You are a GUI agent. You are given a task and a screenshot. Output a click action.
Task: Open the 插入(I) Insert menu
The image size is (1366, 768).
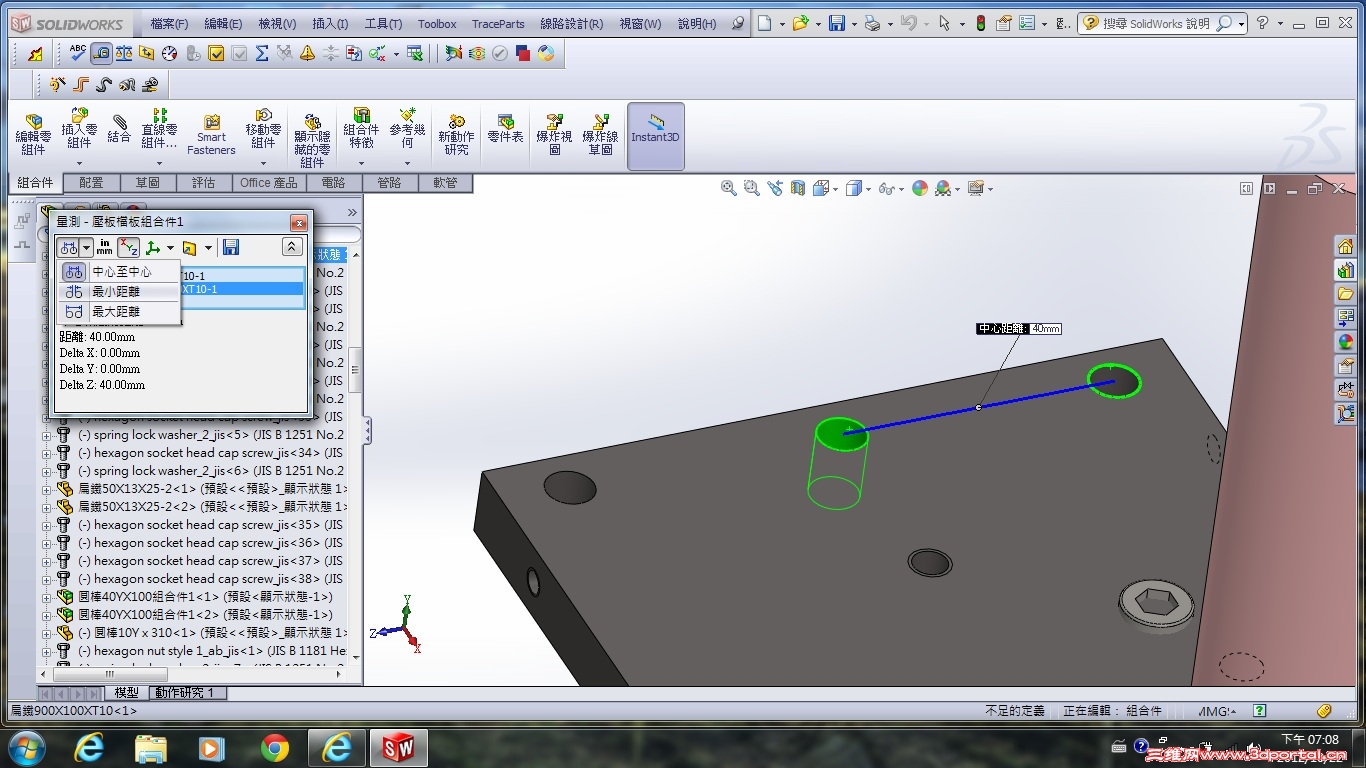330,24
